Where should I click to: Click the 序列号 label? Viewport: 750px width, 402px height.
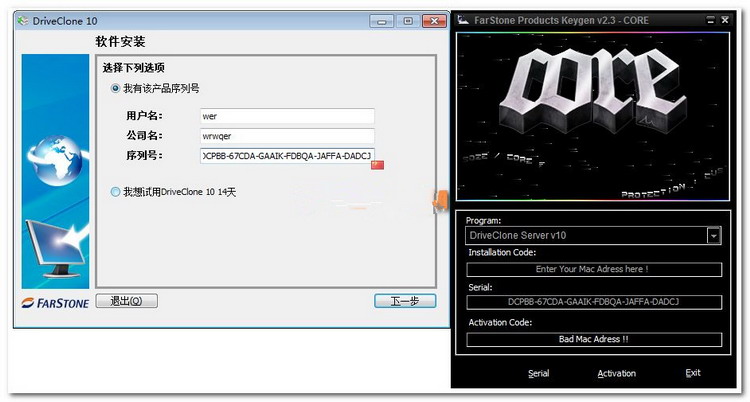(x=144, y=155)
